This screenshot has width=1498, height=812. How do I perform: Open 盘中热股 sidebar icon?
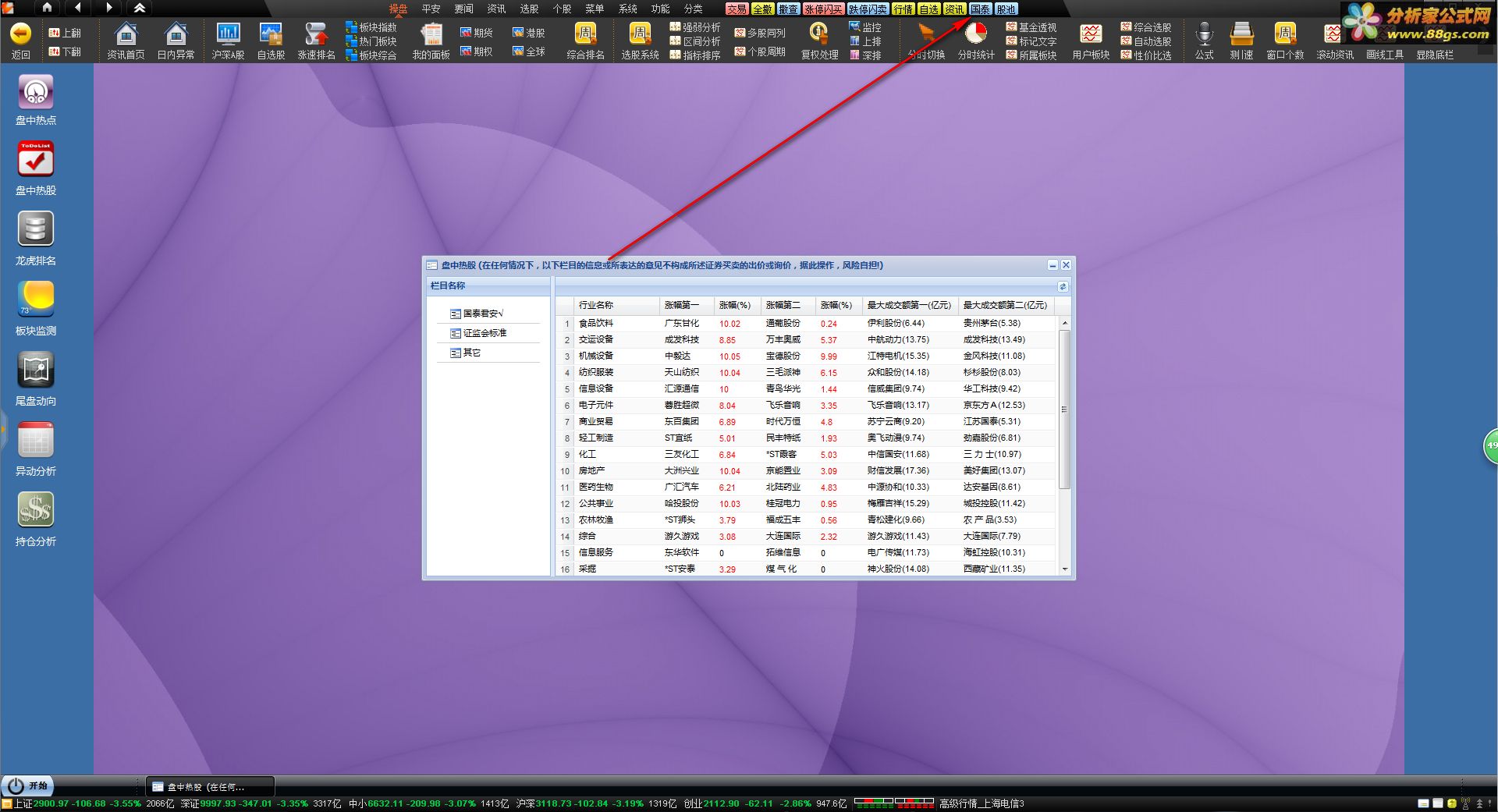click(x=36, y=160)
